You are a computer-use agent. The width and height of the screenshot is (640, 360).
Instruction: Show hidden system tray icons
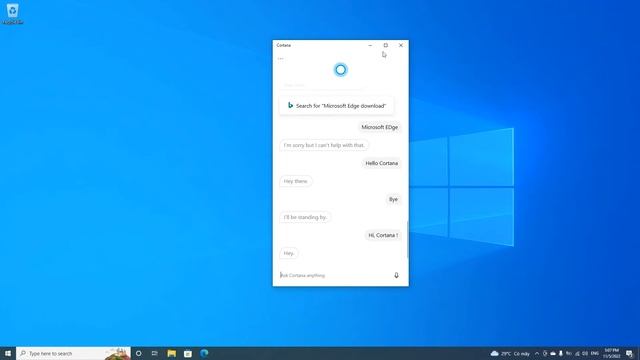coord(537,353)
